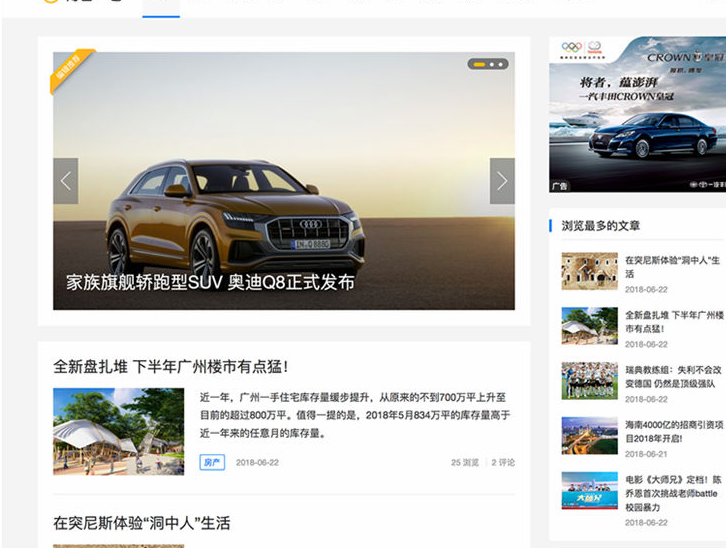The image size is (726, 558).
Task: Select the first yellow carousel indicator
Action: click(x=479, y=64)
